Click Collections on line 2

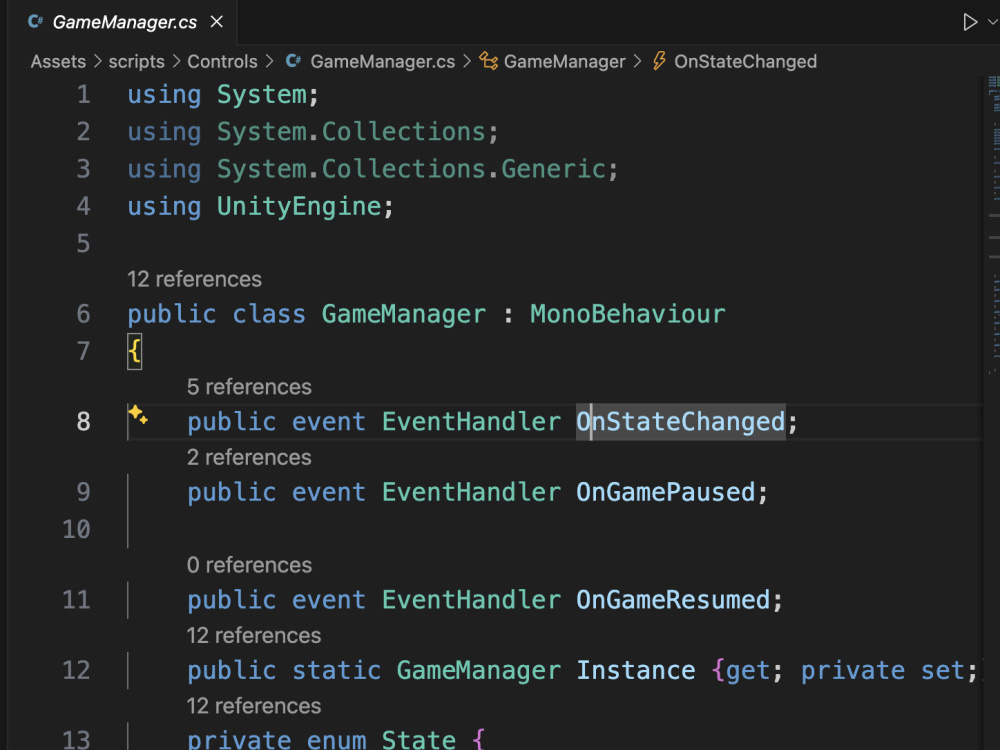pyautogui.click(x=404, y=132)
